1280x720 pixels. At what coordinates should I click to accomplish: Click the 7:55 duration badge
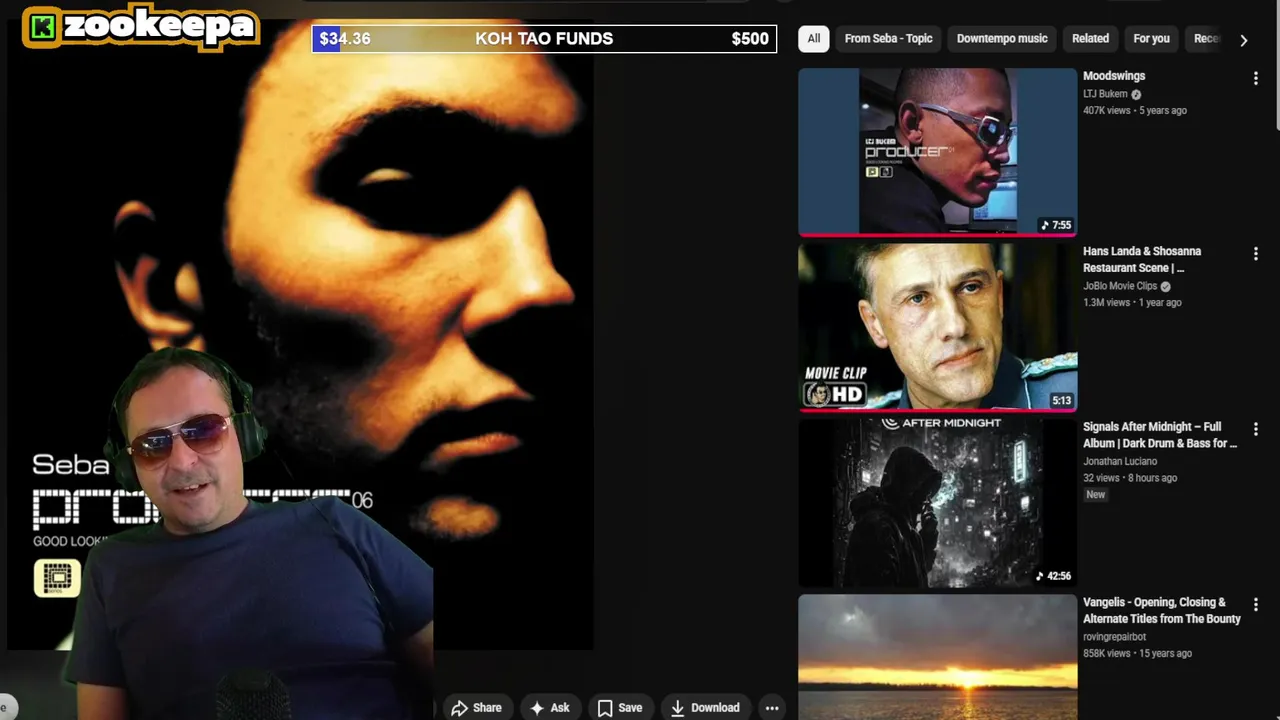click(1056, 225)
